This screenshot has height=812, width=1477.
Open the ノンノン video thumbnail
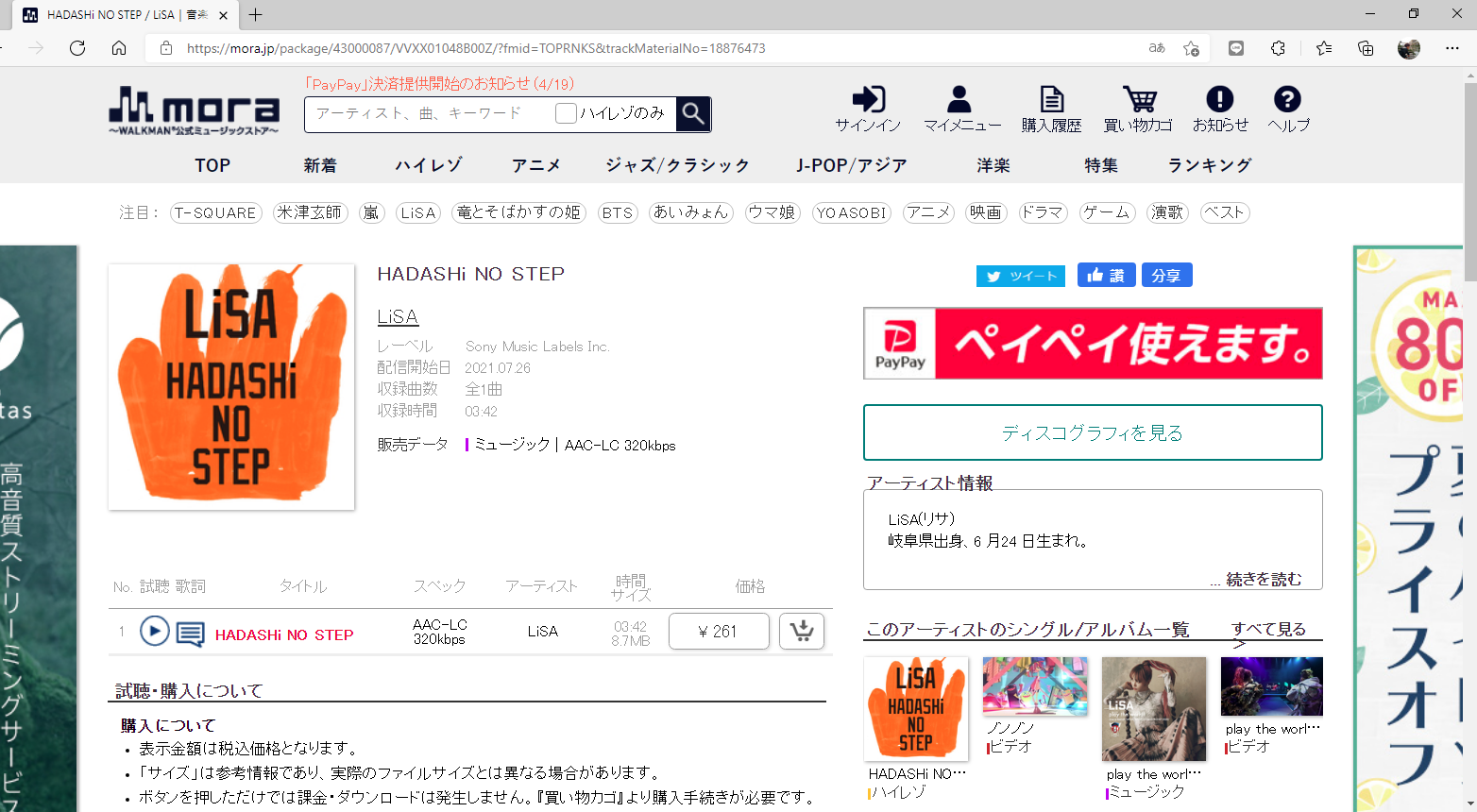(x=1035, y=686)
